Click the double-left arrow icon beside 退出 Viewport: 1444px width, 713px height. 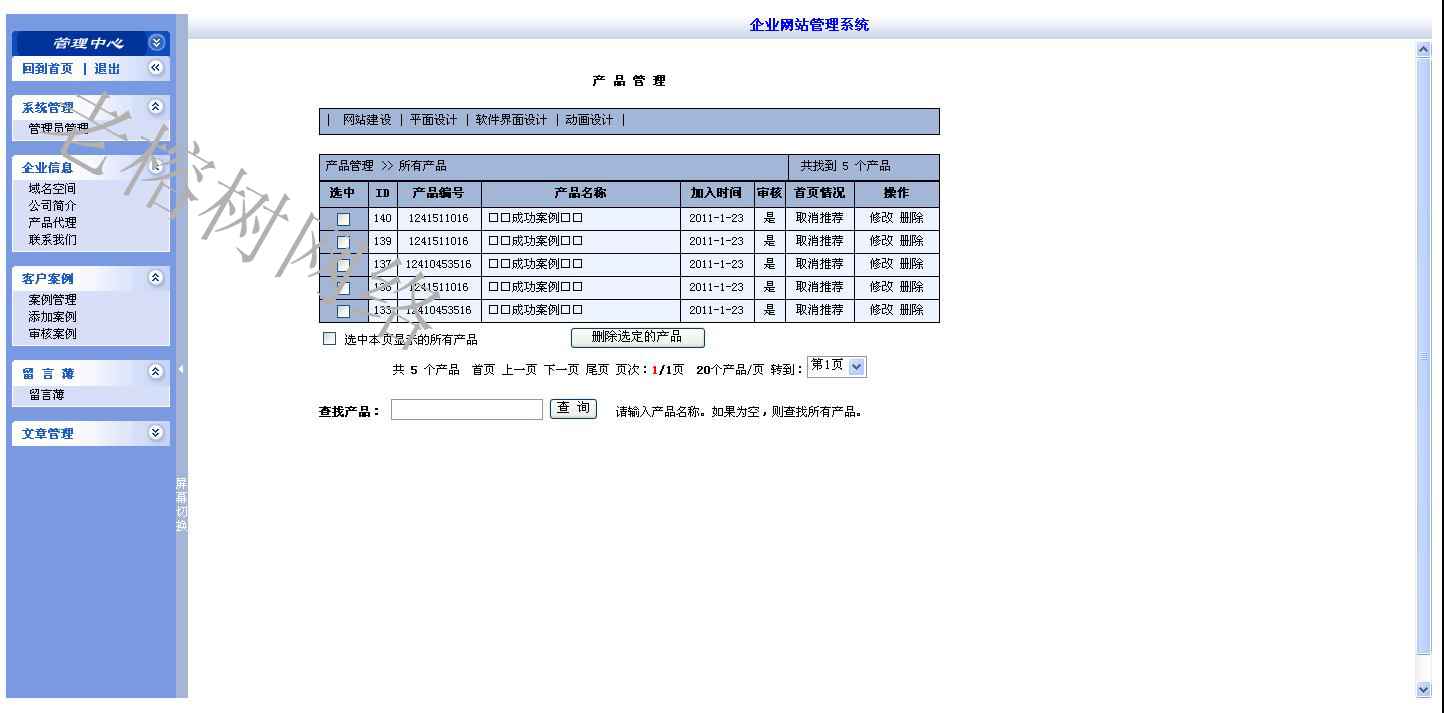point(155,68)
